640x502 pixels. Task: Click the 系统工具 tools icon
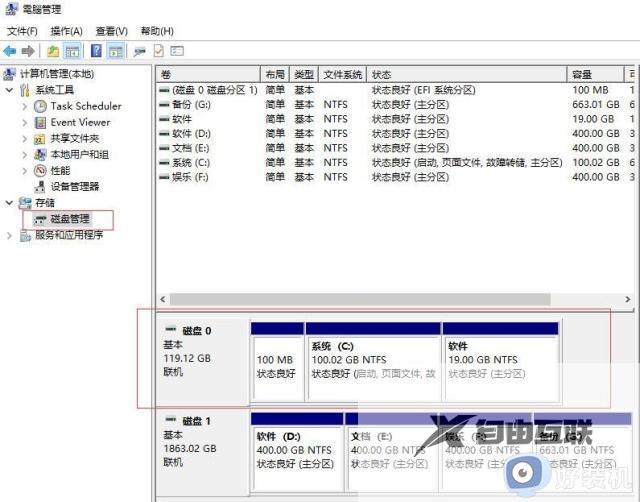[25, 90]
